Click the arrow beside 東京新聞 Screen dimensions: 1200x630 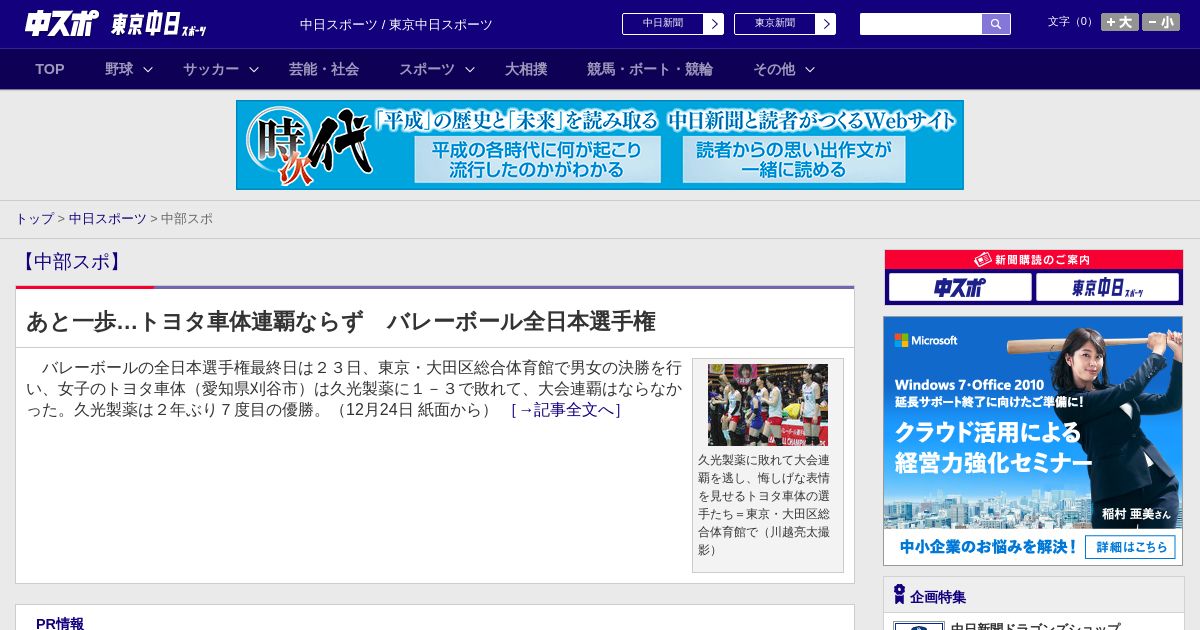pyautogui.click(x=826, y=24)
